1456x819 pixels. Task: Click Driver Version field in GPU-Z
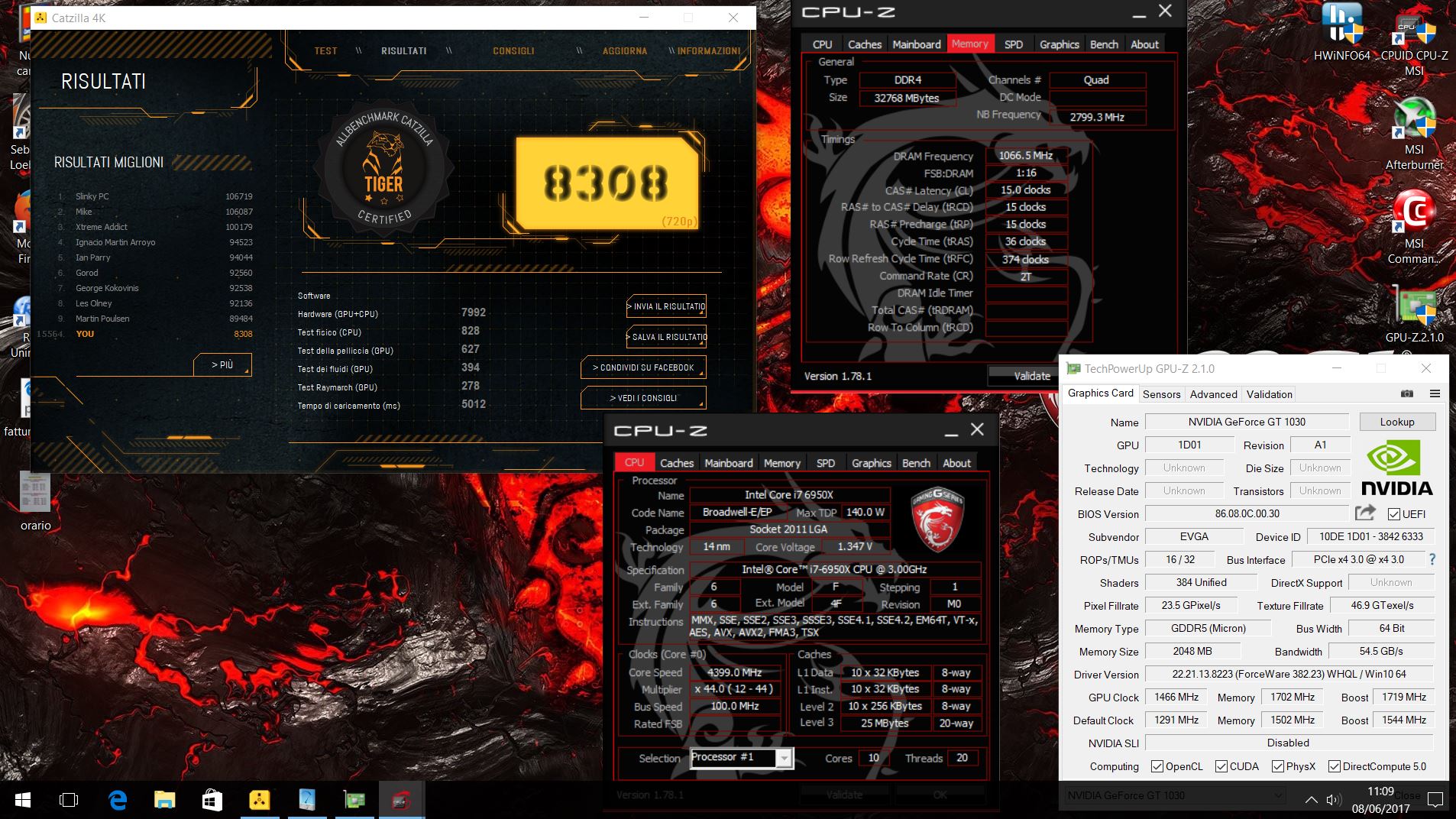1289,674
